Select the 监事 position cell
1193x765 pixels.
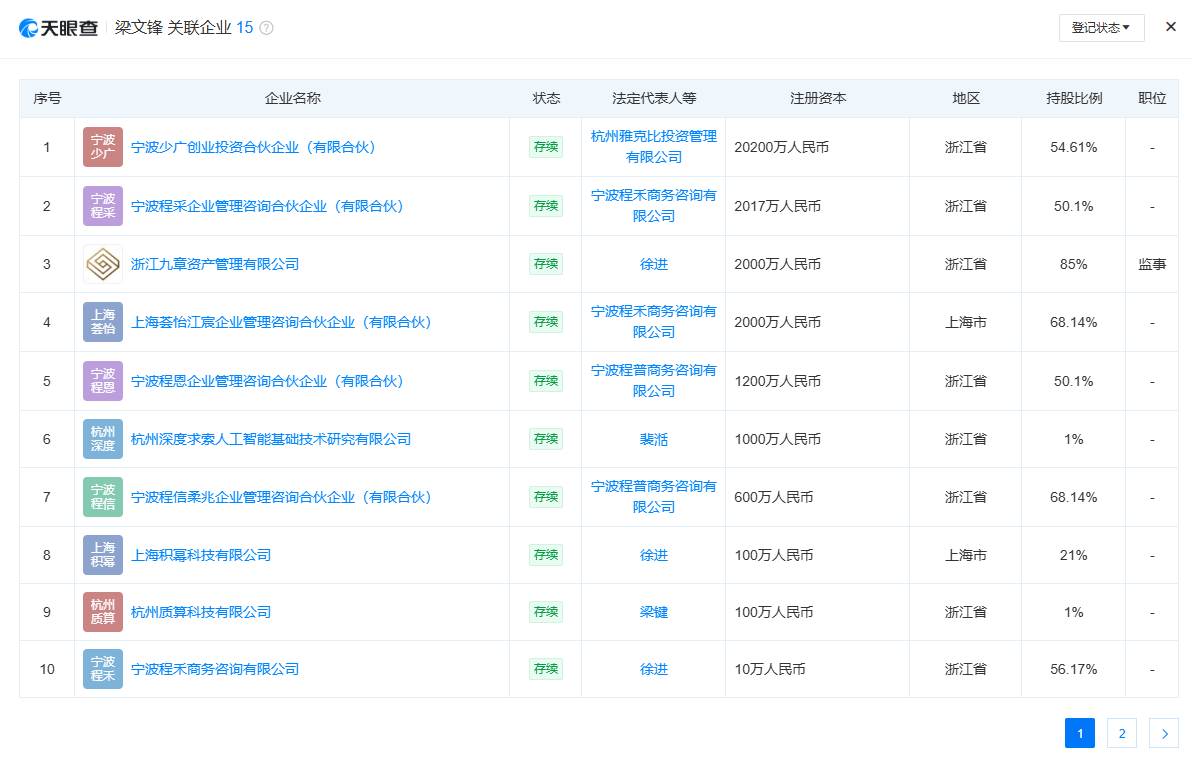point(1152,264)
